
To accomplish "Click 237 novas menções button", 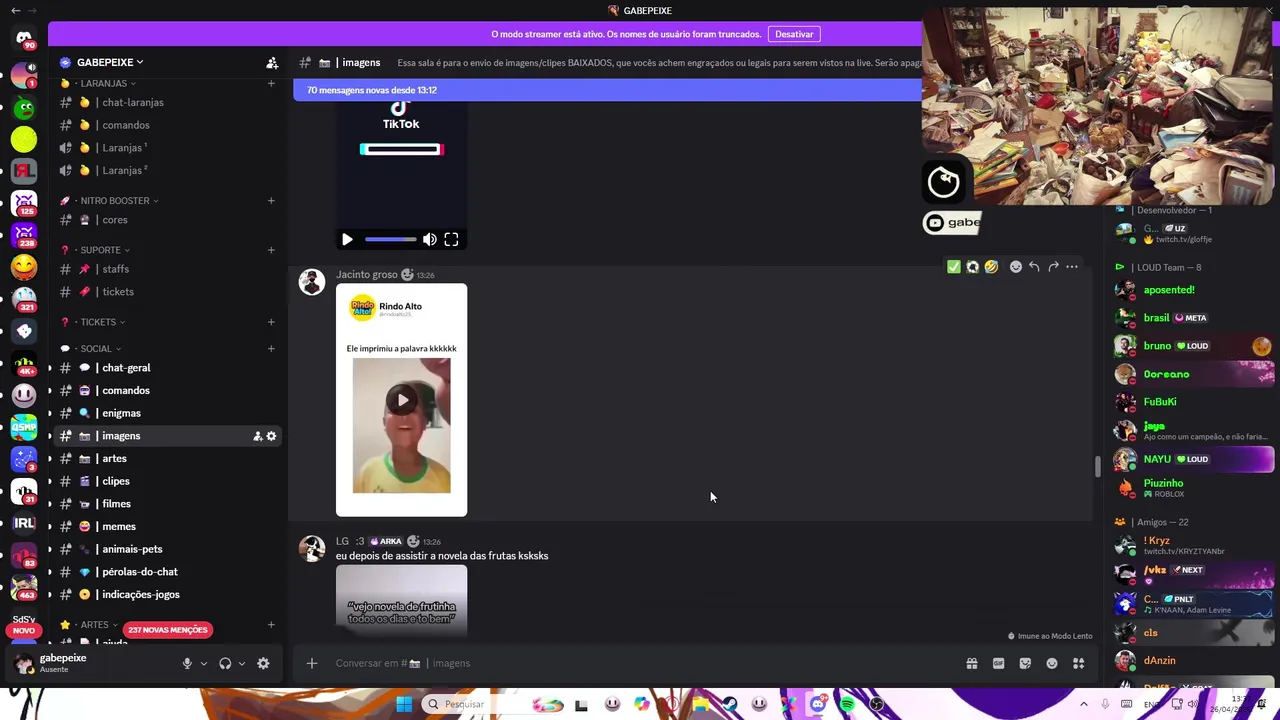I will click(168, 630).
